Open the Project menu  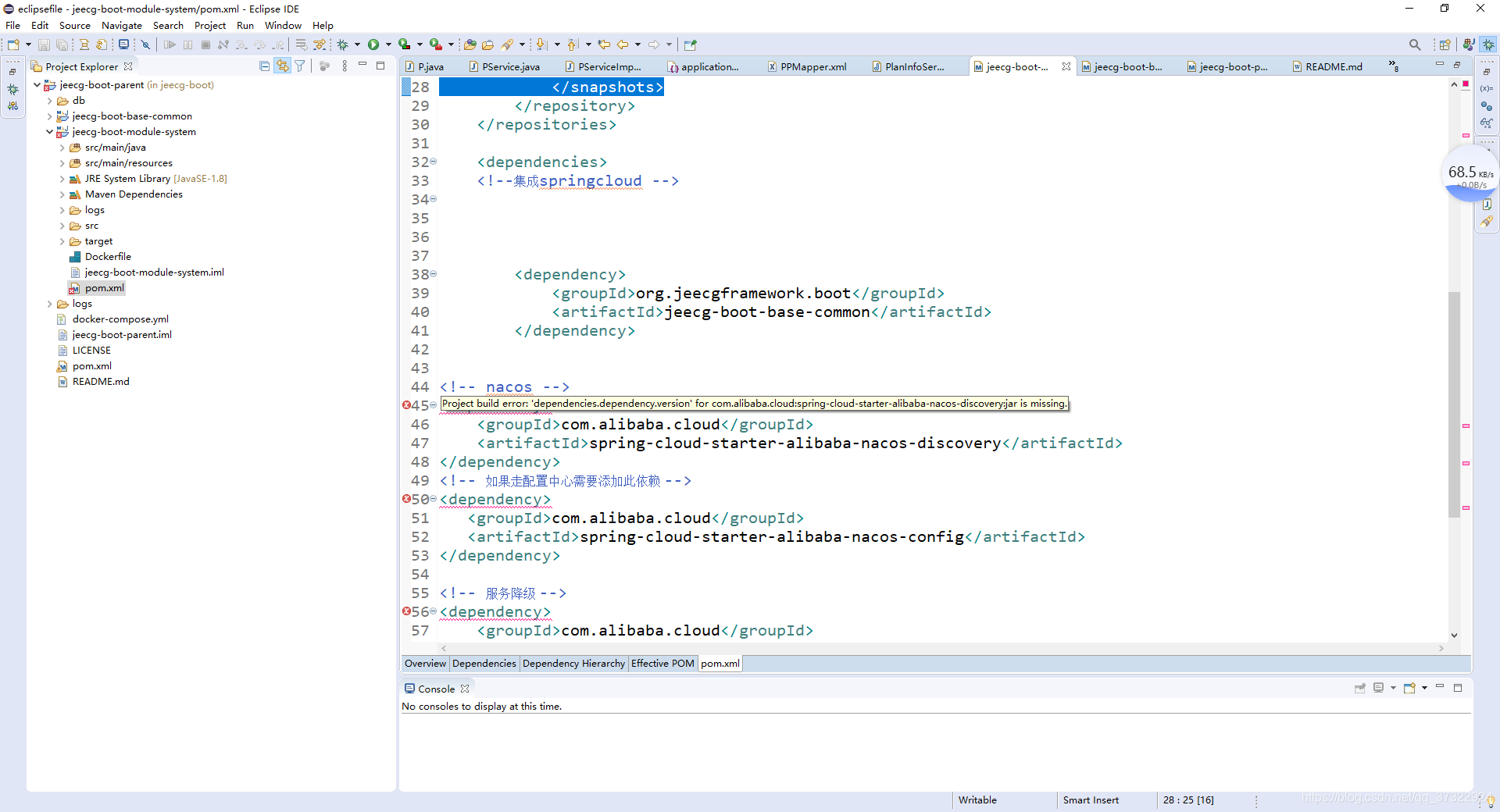(x=210, y=25)
